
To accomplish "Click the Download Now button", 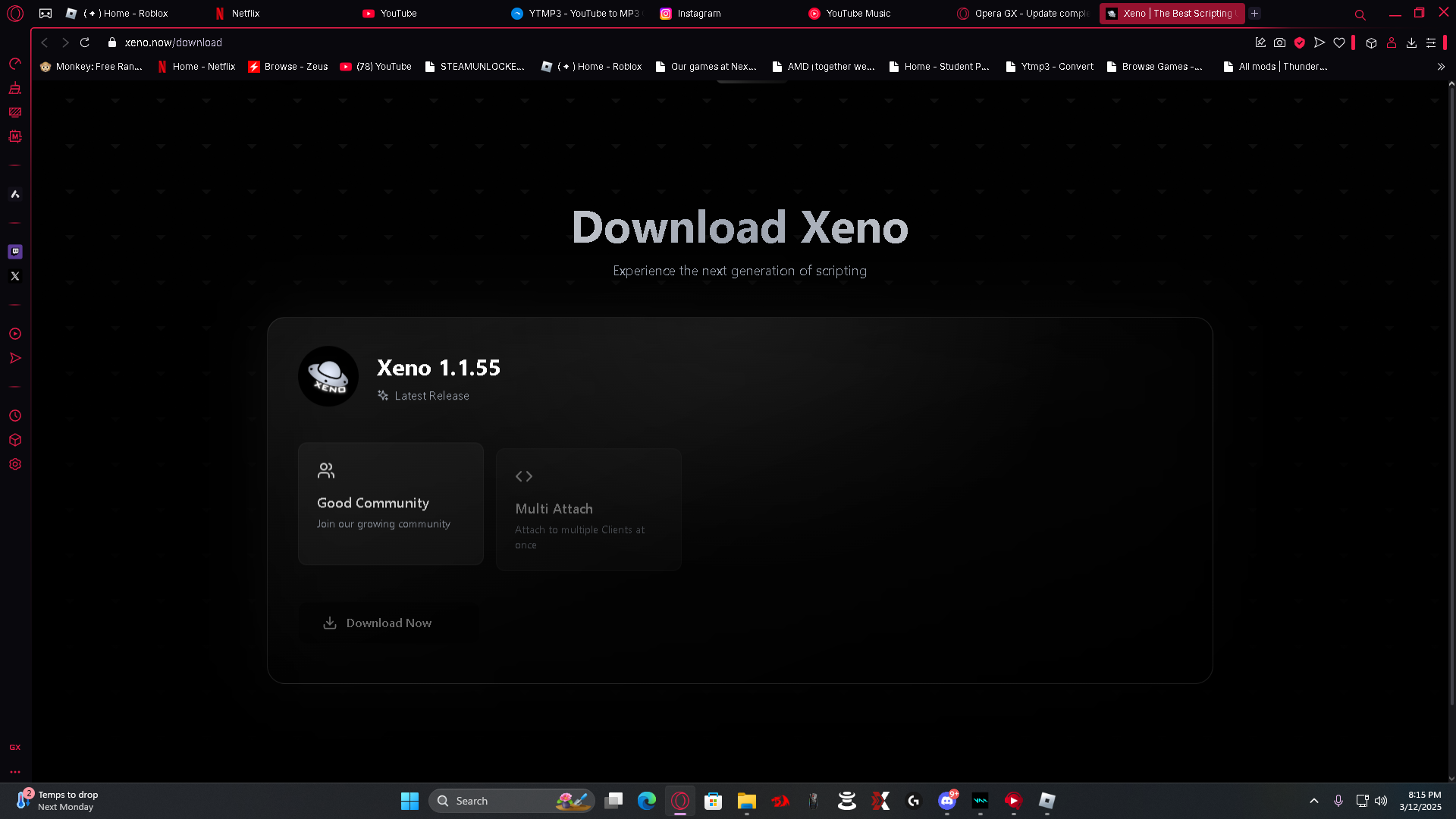I will click(388, 623).
